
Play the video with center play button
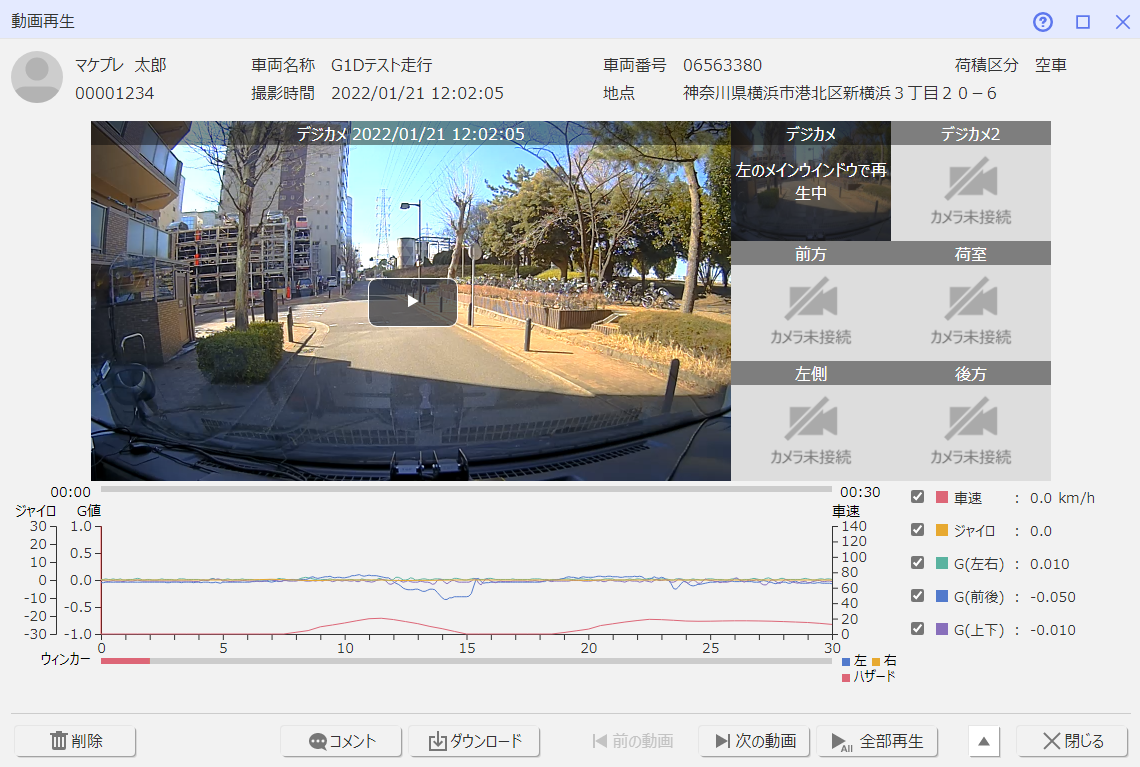click(x=412, y=302)
